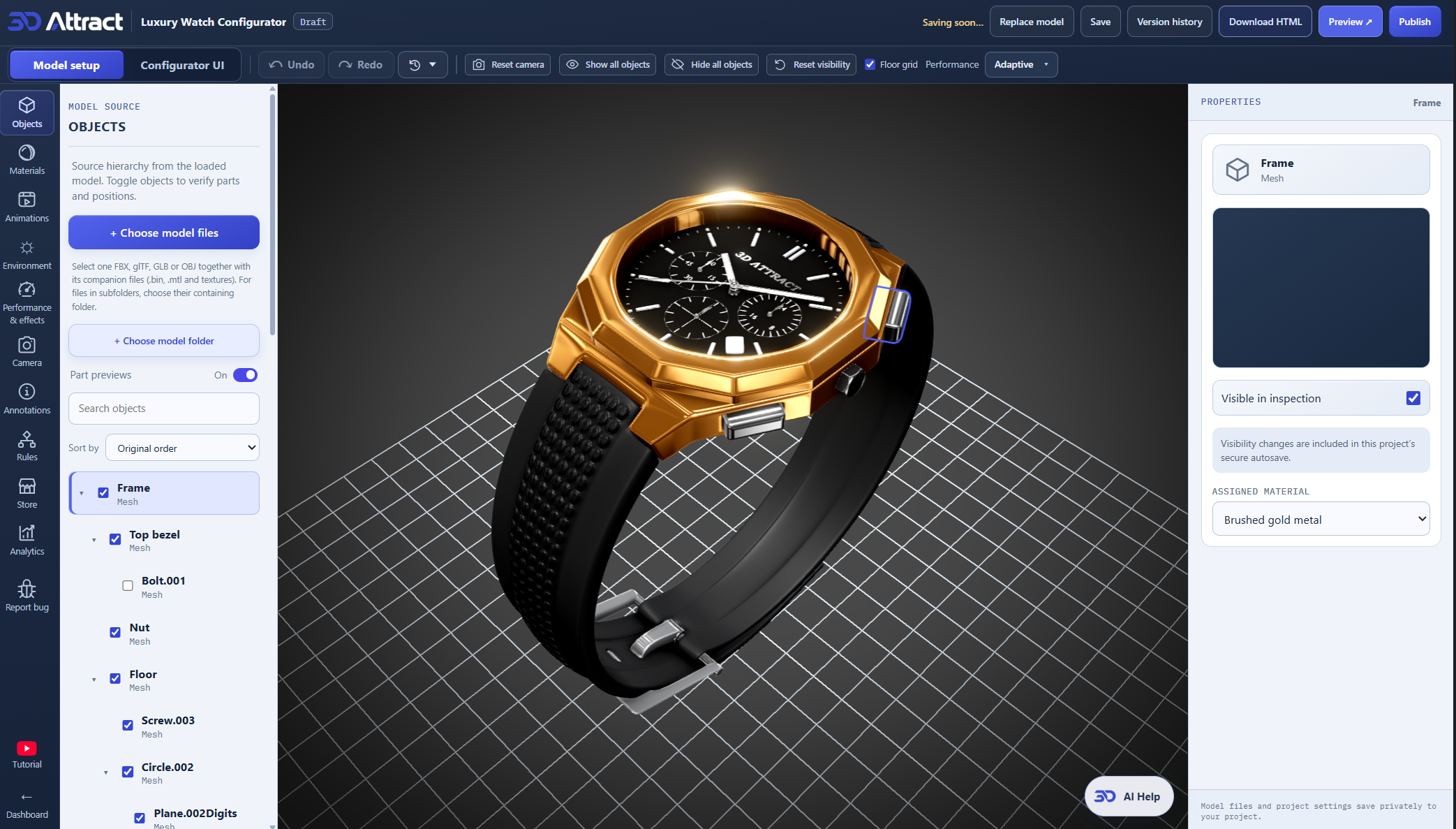Click the Choose model files button
1456x829 pixels.
164,233
